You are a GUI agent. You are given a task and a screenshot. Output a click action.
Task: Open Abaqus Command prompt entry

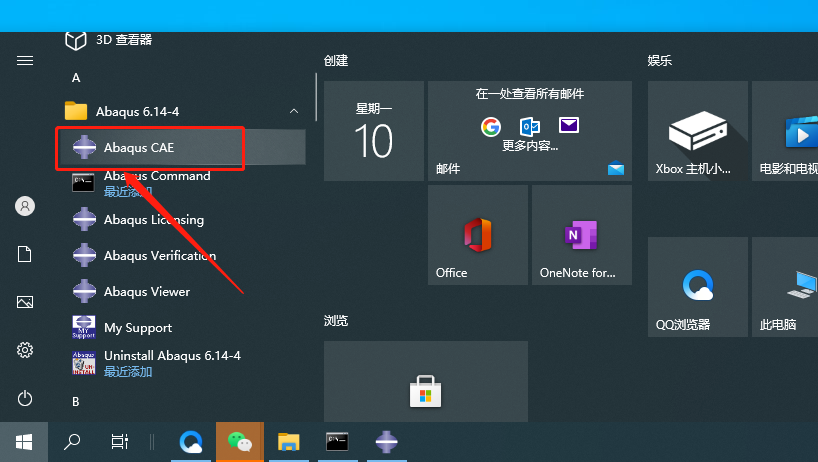point(181,183)
